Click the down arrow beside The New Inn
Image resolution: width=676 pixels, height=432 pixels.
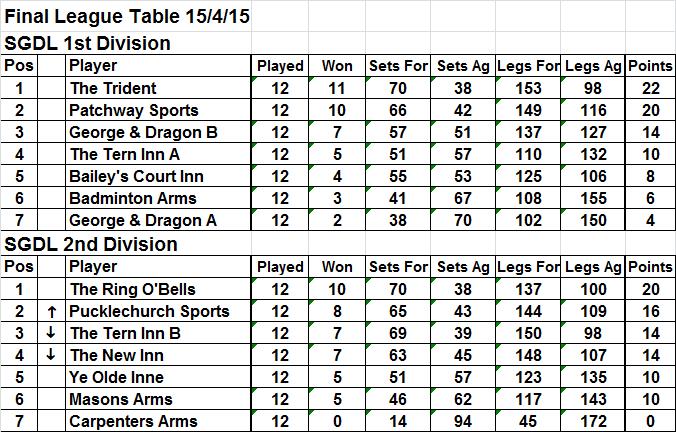[x=50, y=355]
